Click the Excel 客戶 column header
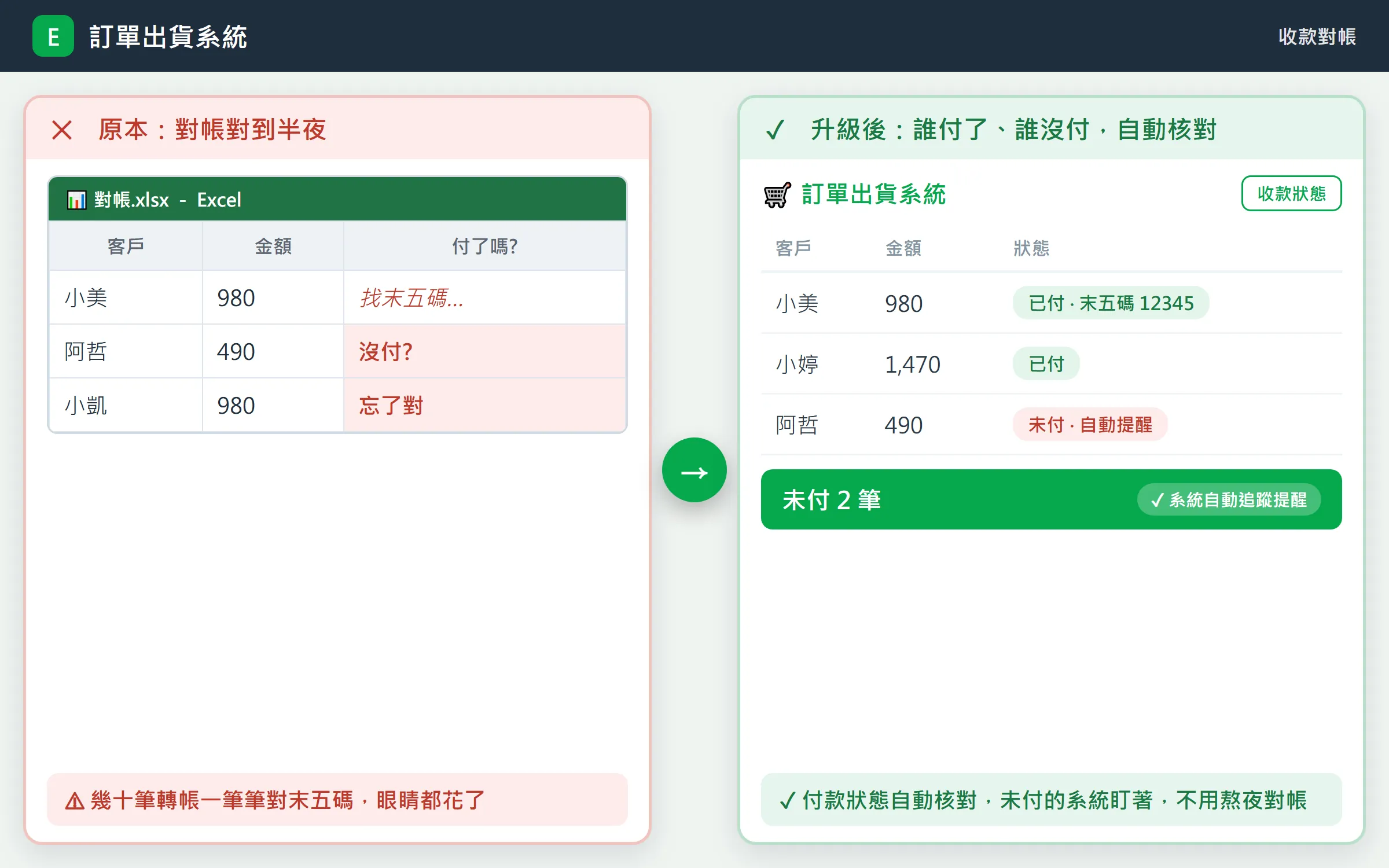 click(126, 246)
